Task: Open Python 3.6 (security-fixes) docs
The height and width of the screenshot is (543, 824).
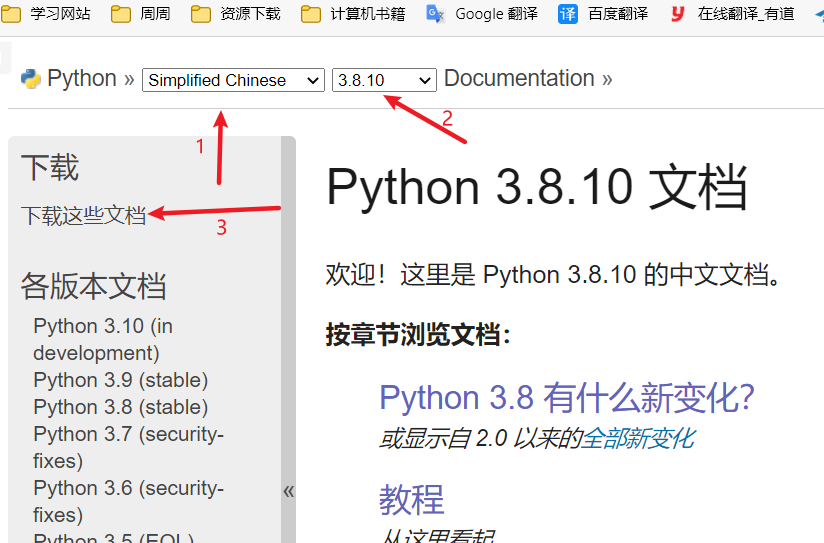Action: coord(129,501)
